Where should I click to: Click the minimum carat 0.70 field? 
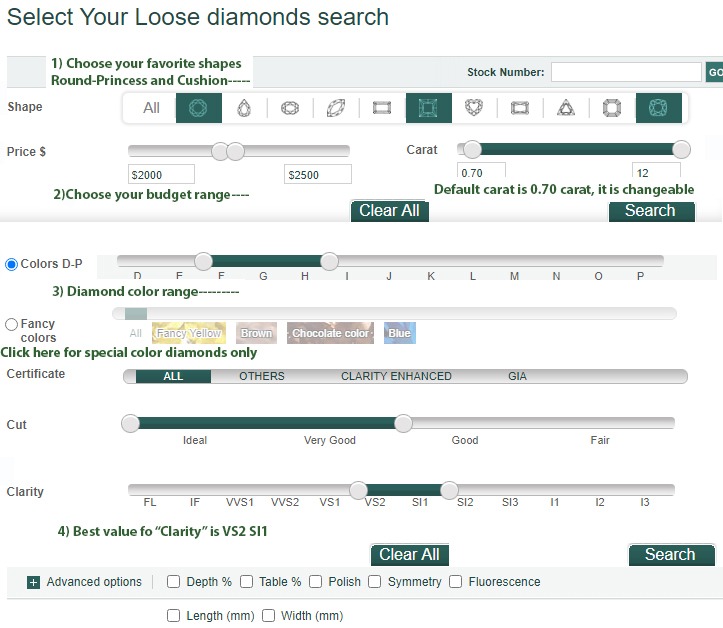point(481,170)
